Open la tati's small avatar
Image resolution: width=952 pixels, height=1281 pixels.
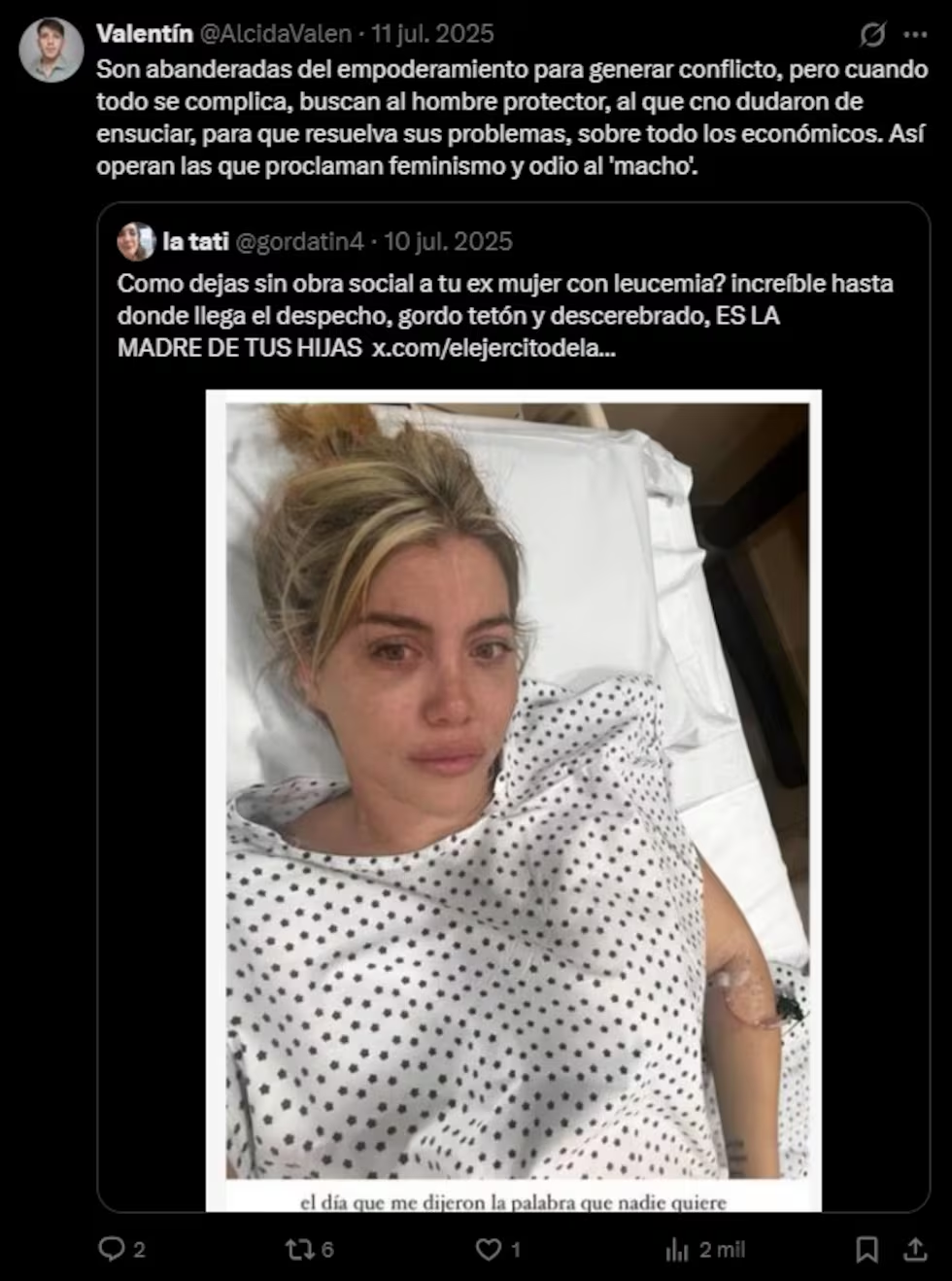click(136, 241)
